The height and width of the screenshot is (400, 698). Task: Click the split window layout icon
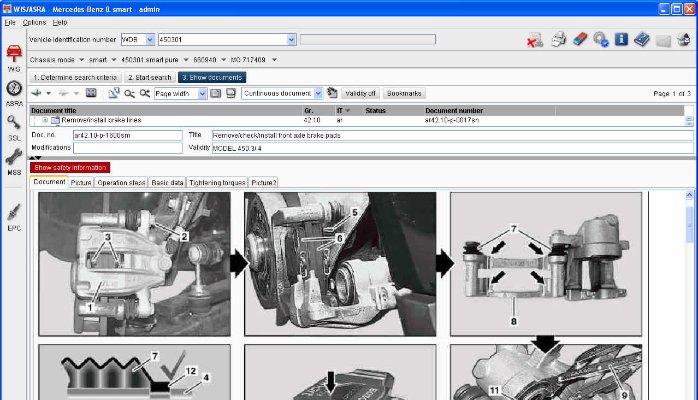click(x=231, y=93)
